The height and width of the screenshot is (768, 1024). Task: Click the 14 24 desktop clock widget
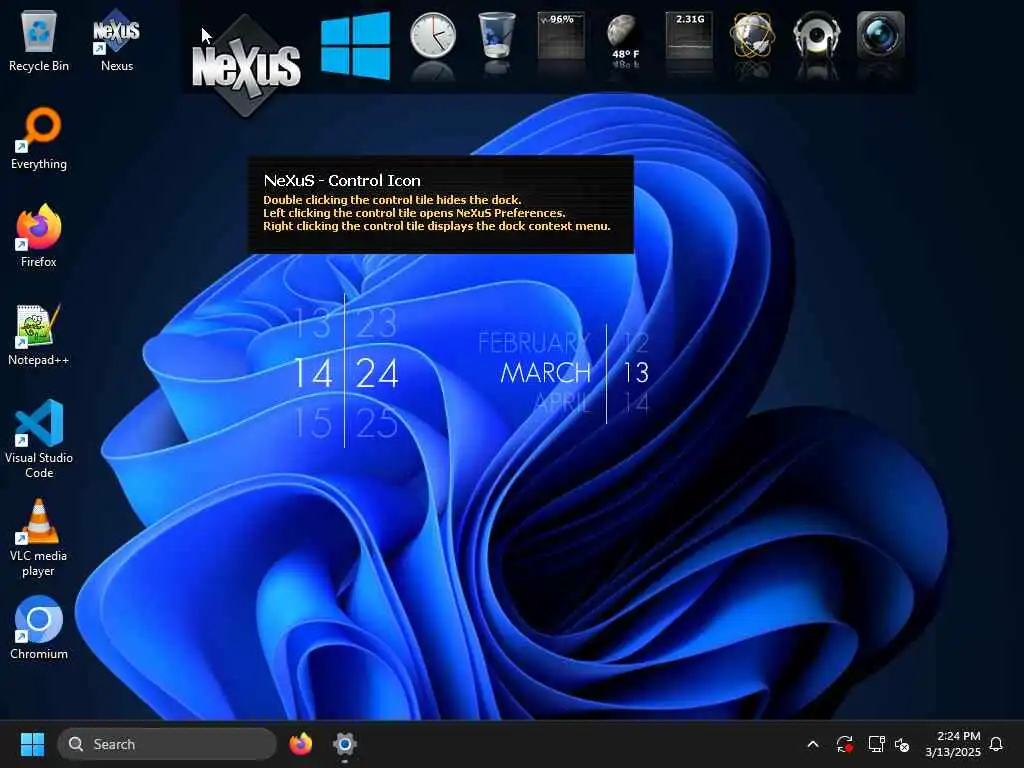[x=345, y=373]
